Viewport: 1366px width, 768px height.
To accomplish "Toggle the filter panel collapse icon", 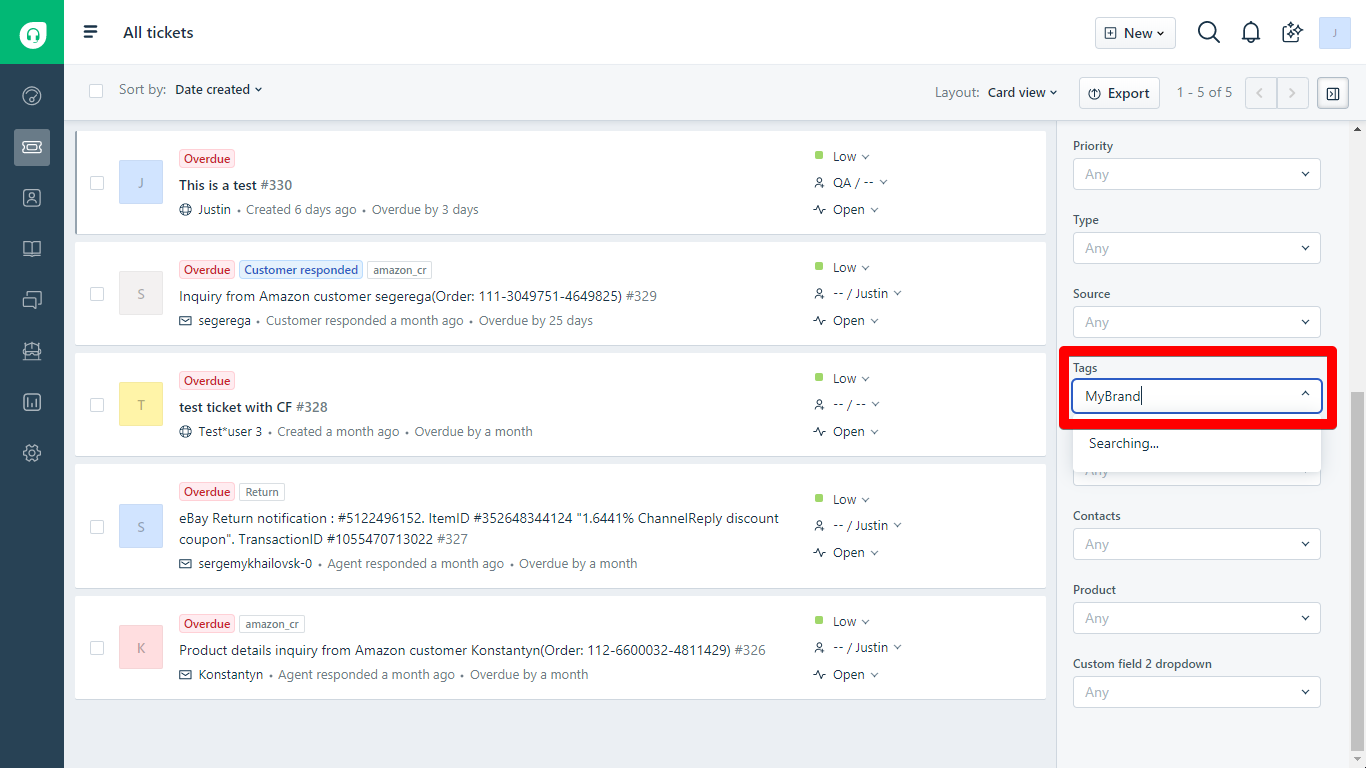I will 1333,93.
